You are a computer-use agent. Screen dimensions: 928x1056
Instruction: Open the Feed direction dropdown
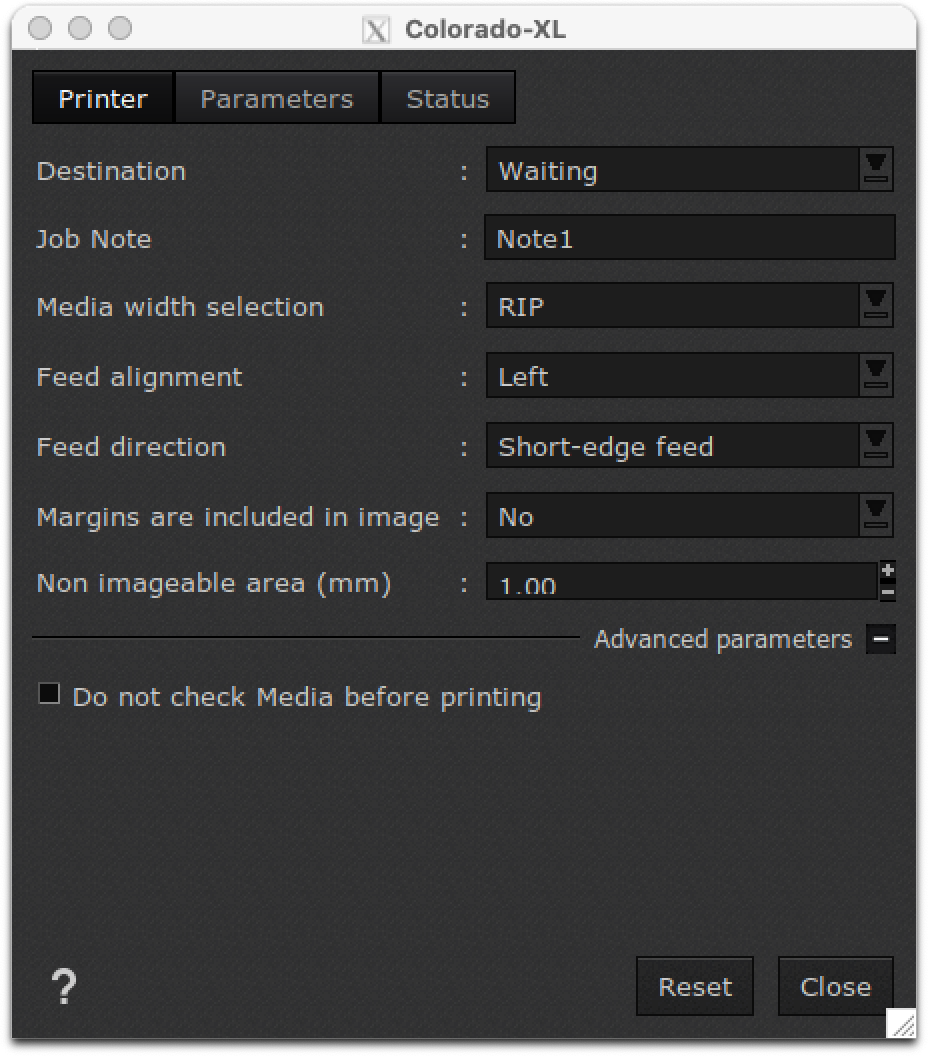[690, 446]
